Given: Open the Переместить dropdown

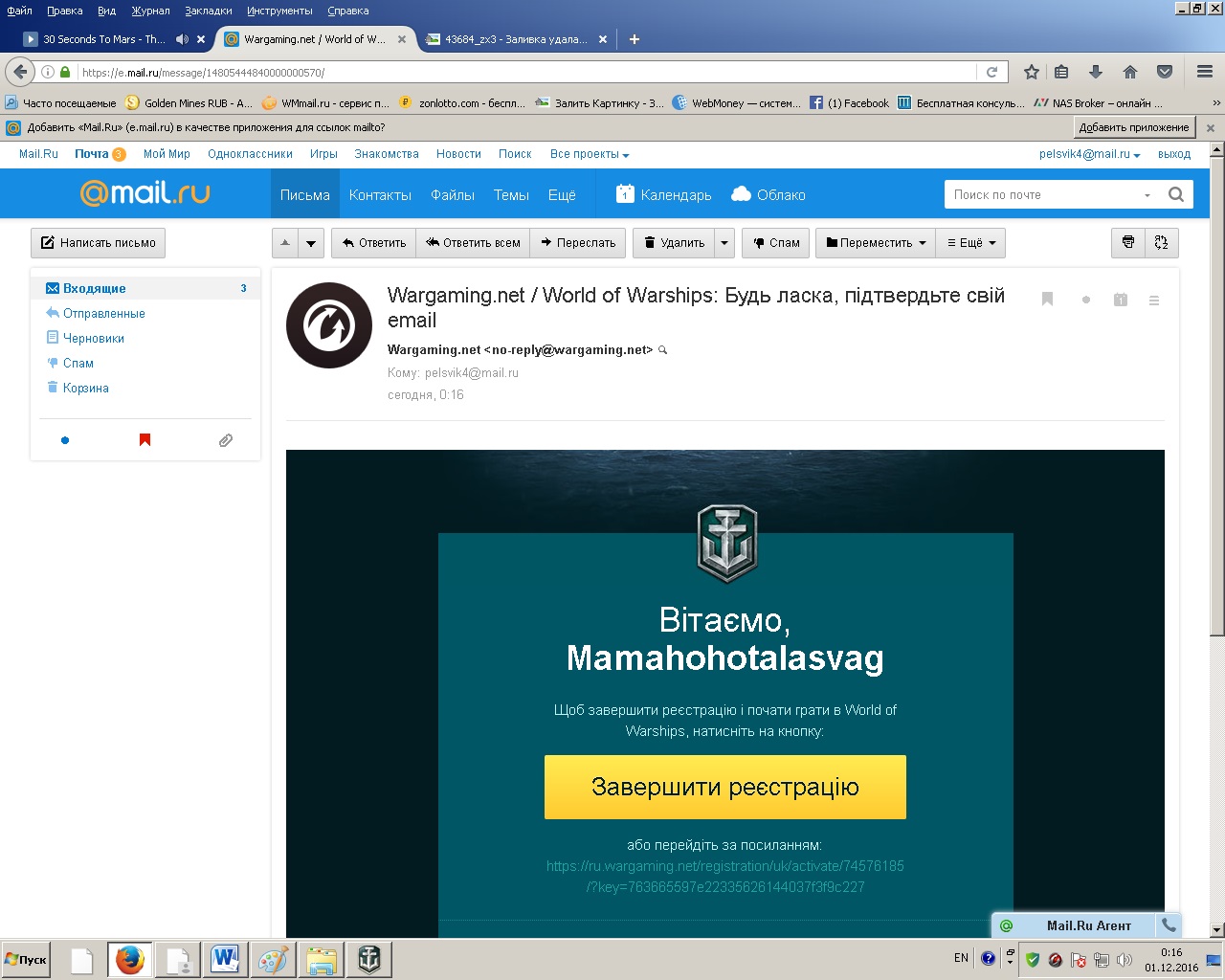Looking at the screenshot, I should pyautogui.click(x=876, y=242).
